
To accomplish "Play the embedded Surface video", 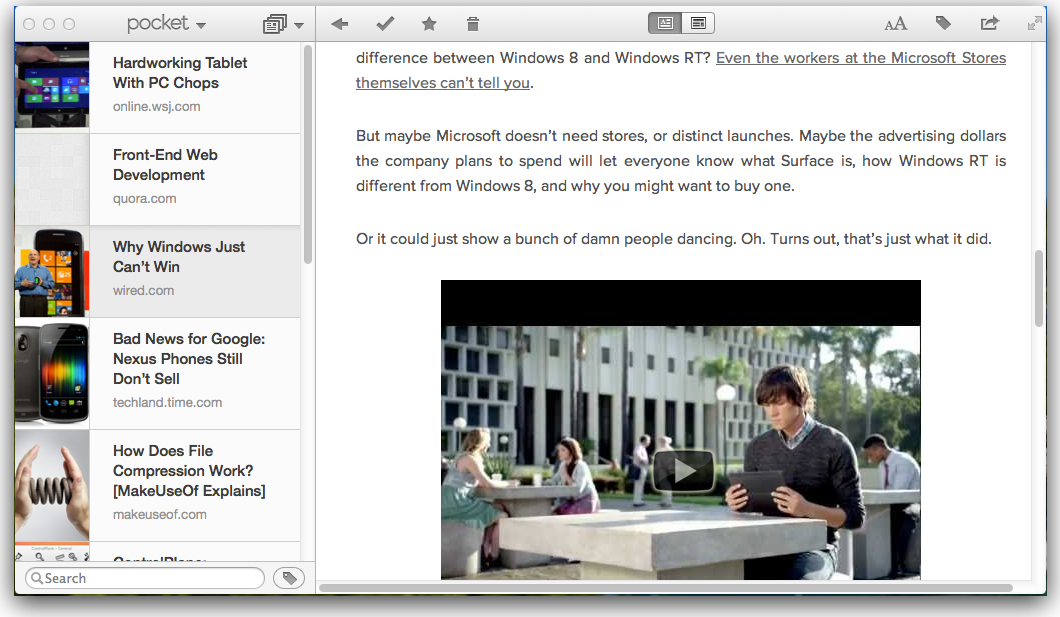I will pyautogui.click(x=683, y=470).
